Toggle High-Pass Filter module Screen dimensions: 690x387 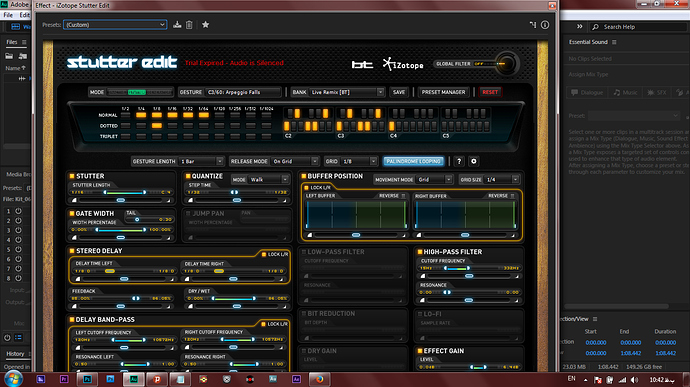click(x=419, y=252)
